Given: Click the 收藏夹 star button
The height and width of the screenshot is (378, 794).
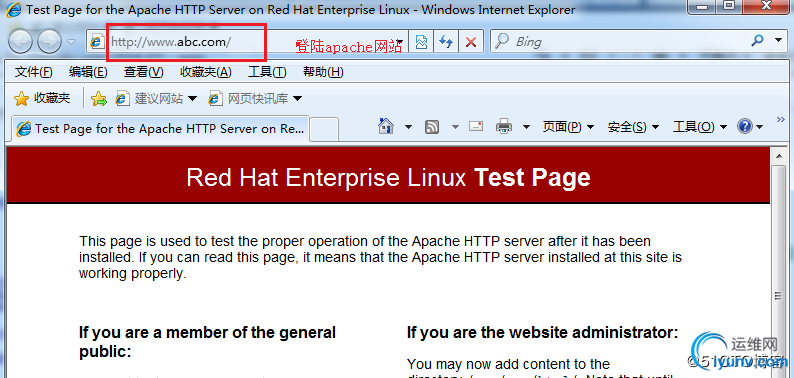Looking at the screenshot, I should (x=42, y=98).
